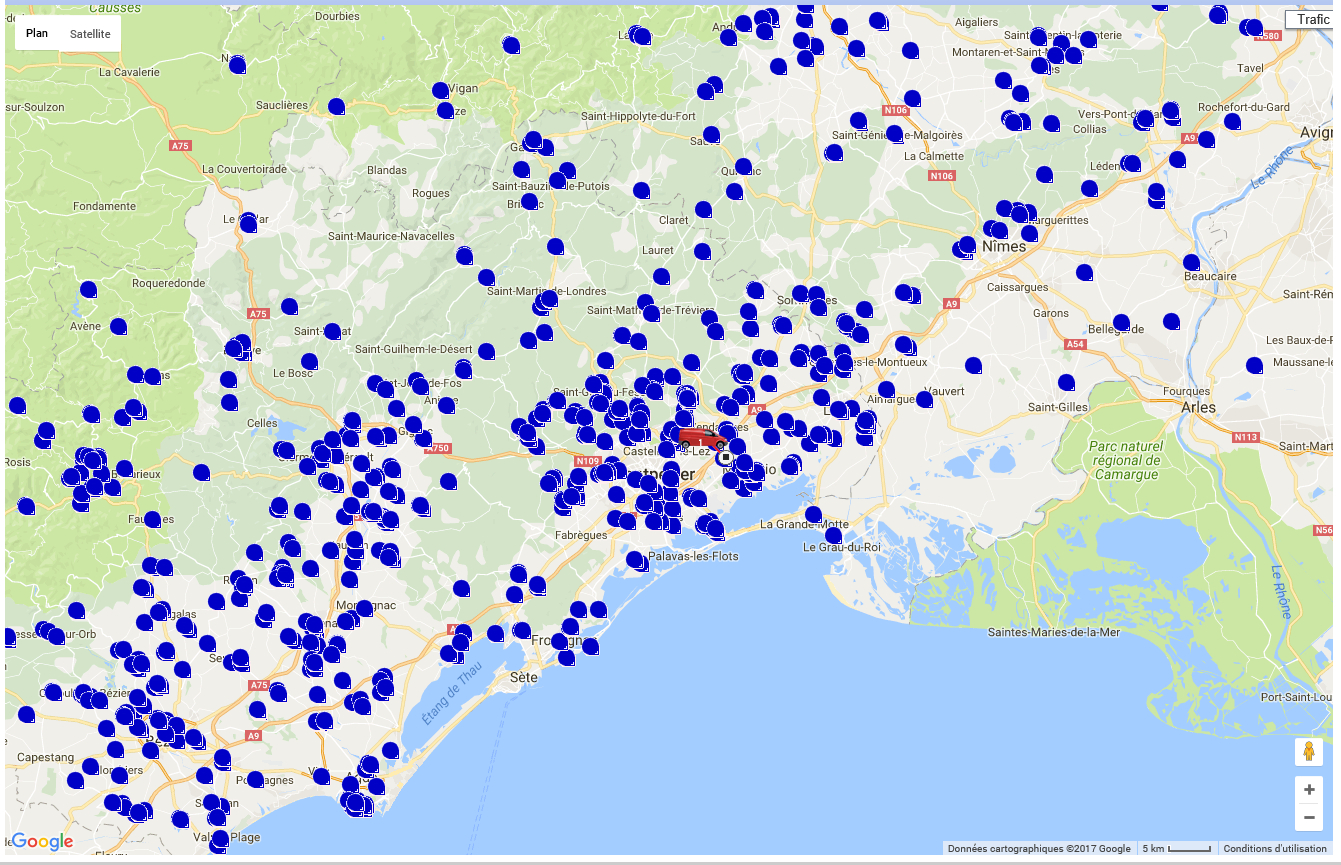The height and width of the screenshot is (865, 1341).
Task: Zoom out with the minus button
Action: (1309, 817)
